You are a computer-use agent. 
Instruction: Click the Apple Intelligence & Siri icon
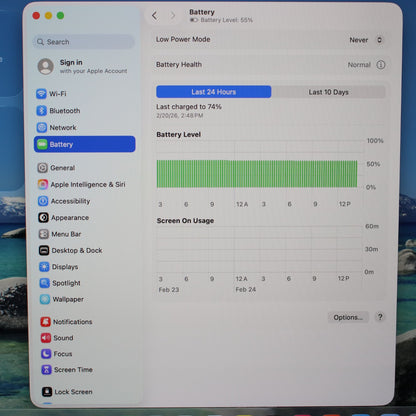click(43, 184)
